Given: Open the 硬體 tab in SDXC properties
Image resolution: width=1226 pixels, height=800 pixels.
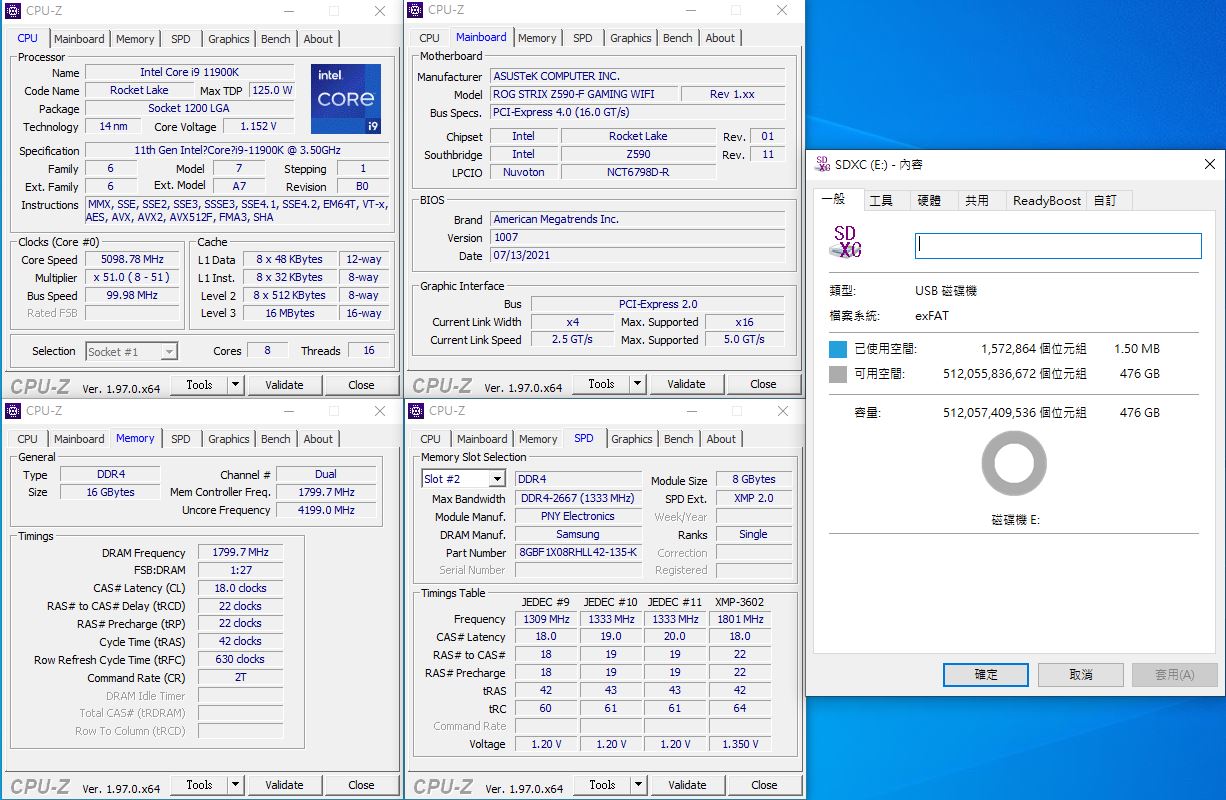Looking at the screenshot, I should click(929, 201).
